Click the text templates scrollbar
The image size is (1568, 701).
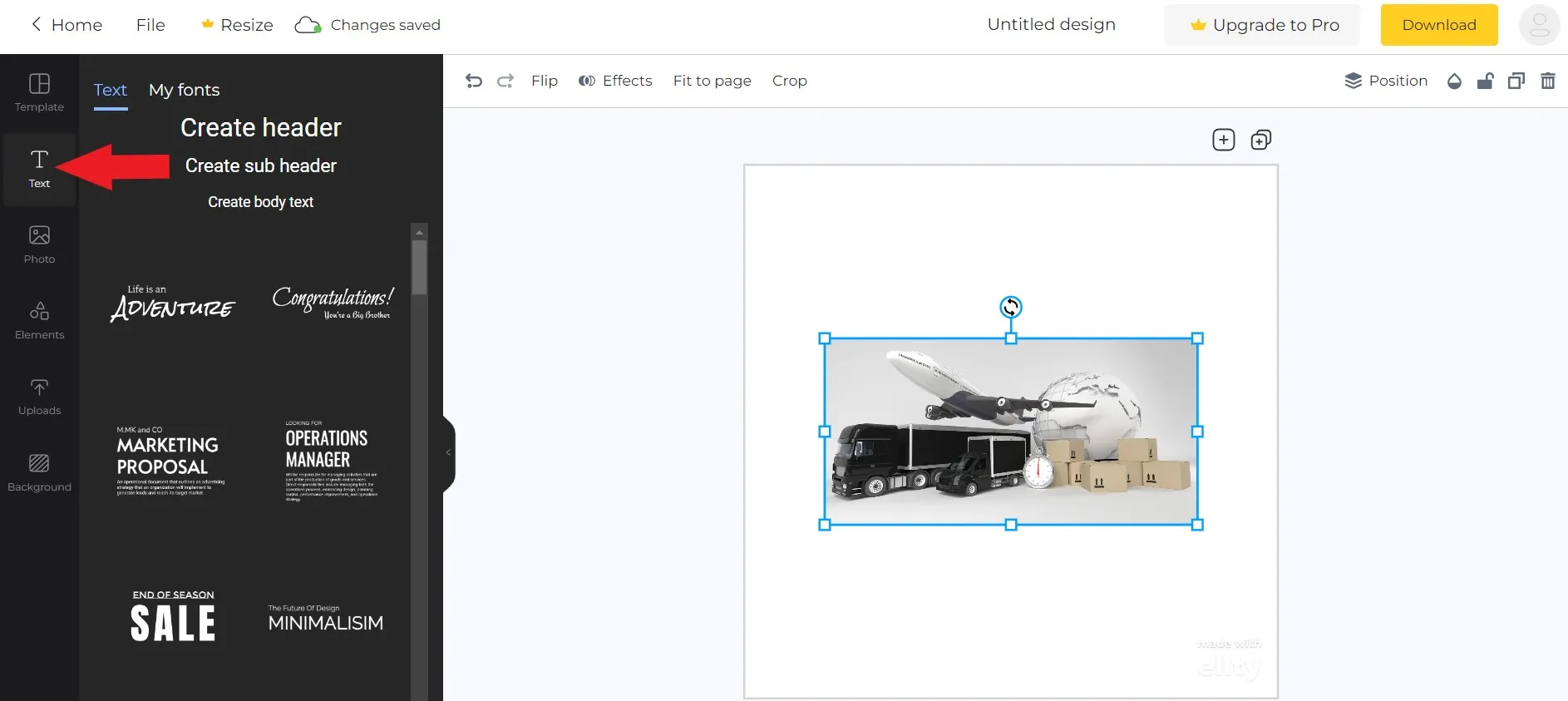(x=420, y=266)
